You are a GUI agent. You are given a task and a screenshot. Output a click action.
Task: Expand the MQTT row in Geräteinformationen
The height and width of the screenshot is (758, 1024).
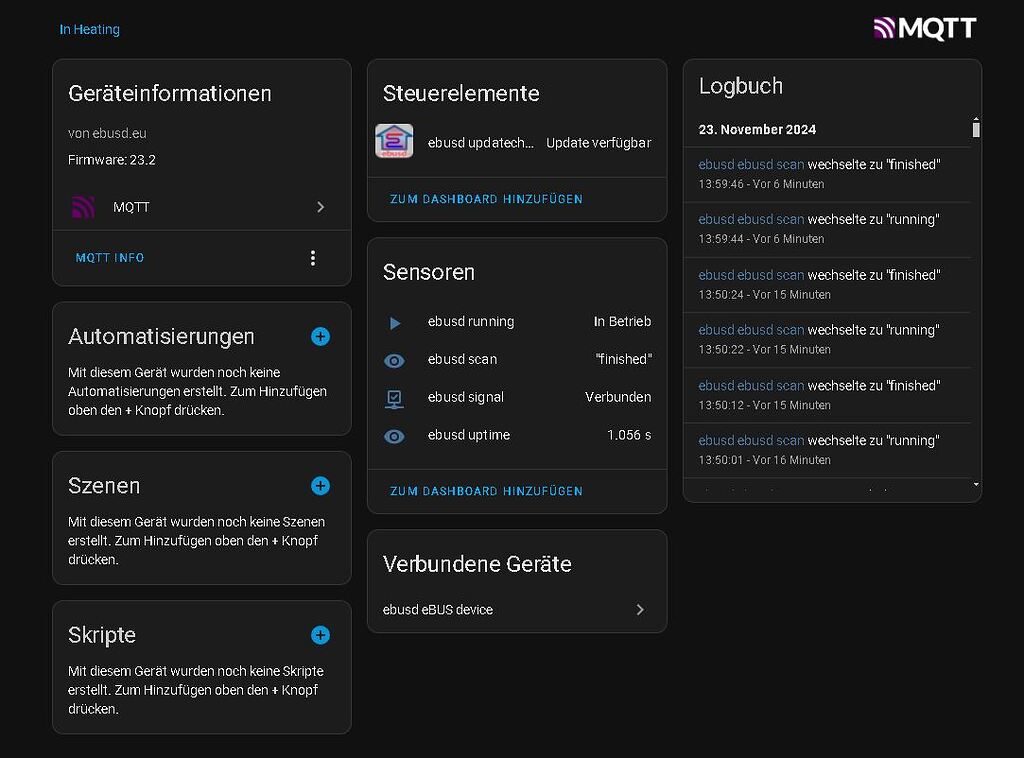pyautogui.click(x=320, y=207)
